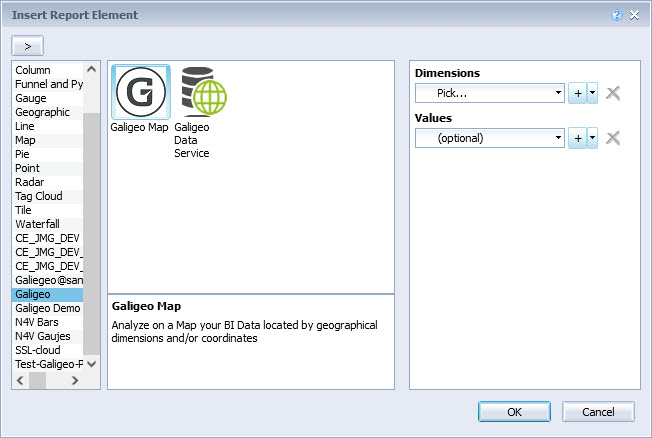Image resolution: width=652 pixels, height=438 pixels.
Task: Choose the Geographic category
Action: [48, 112]
